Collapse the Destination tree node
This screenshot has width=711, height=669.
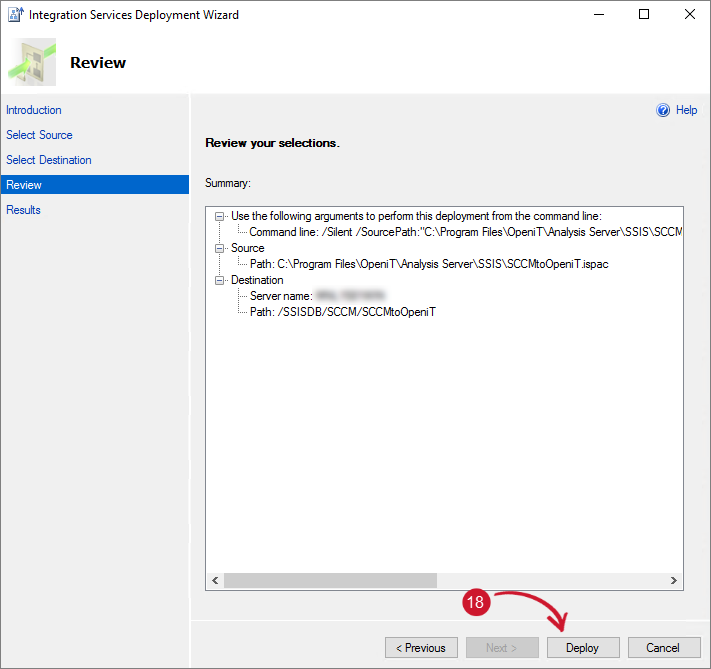(219, 280)
